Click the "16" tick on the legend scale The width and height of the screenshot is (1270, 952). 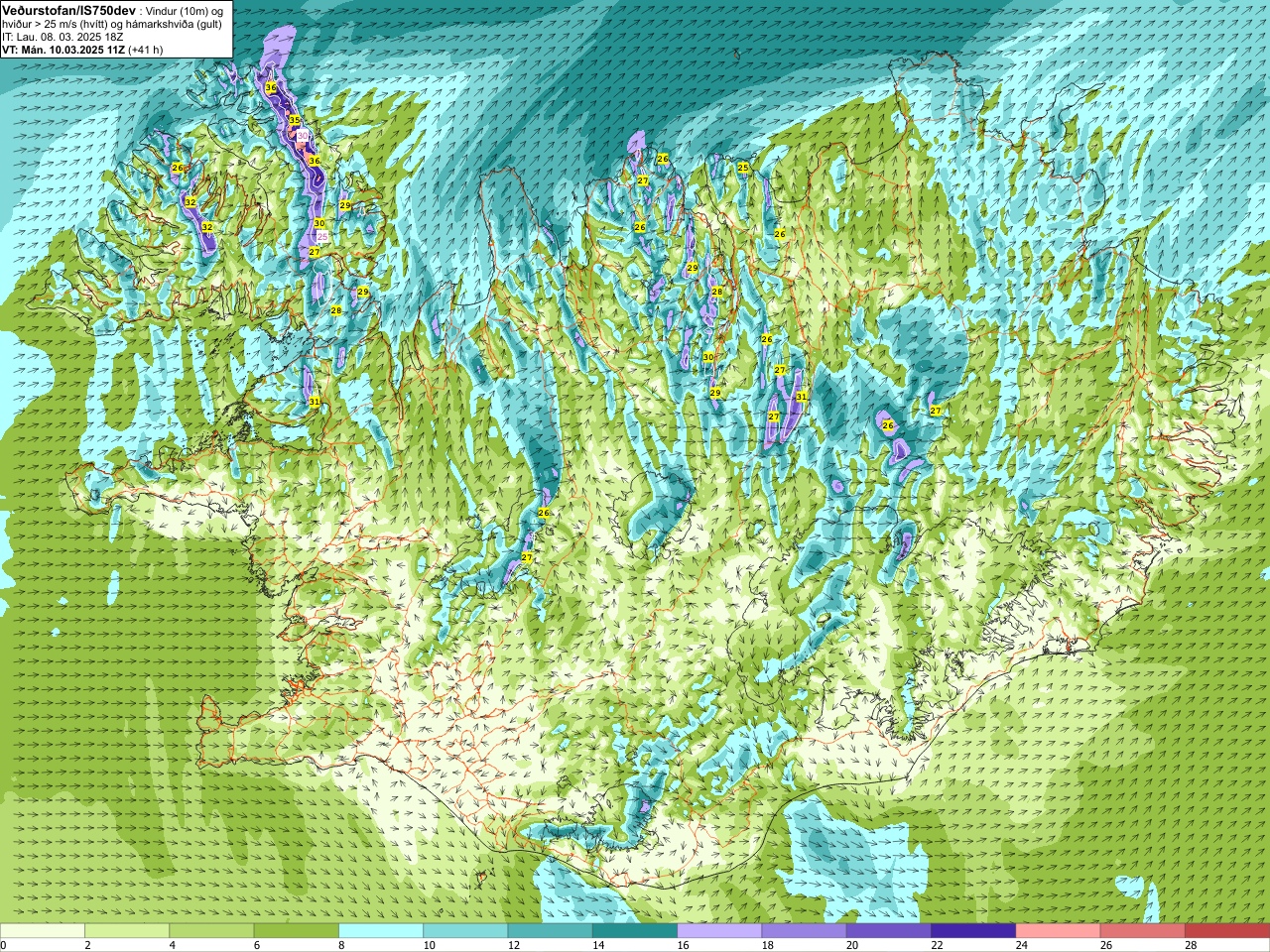click(683, 945)
